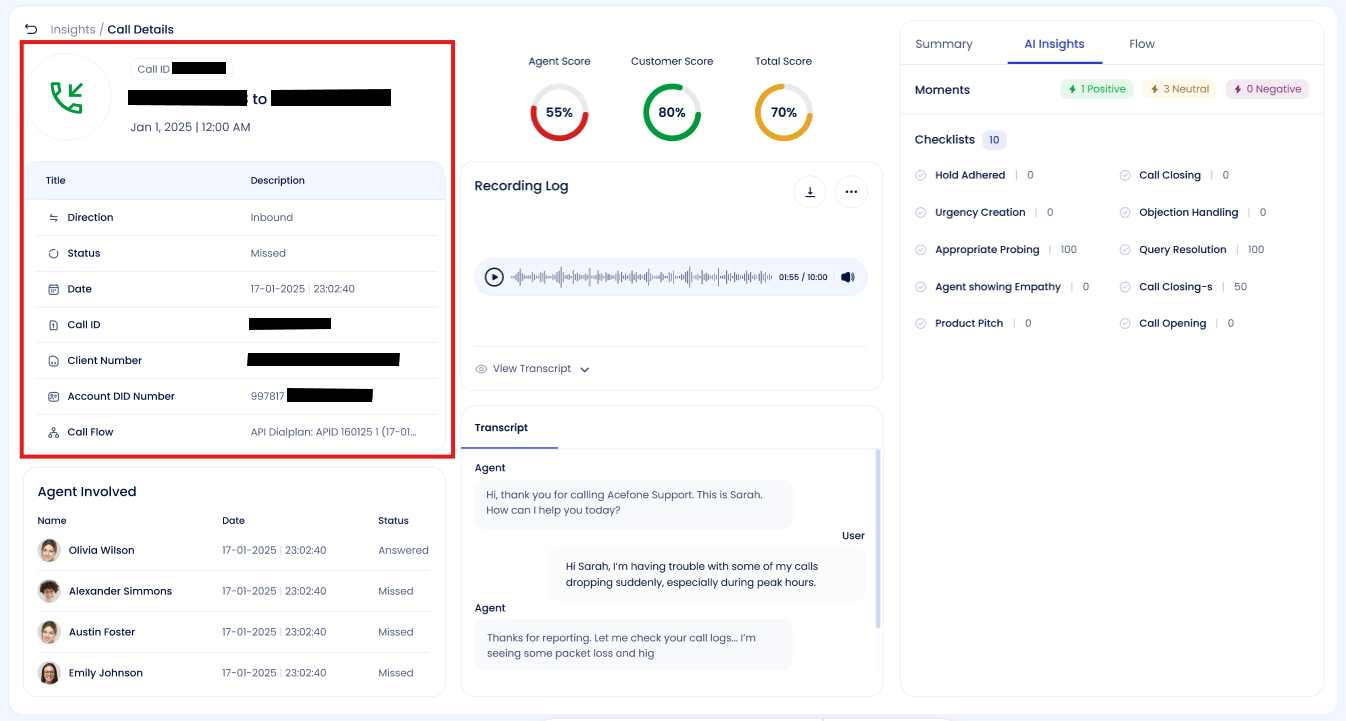The height and width of the screenshot is (721, 1346).
Task: Download the call recording
Action: coord(810,192)
